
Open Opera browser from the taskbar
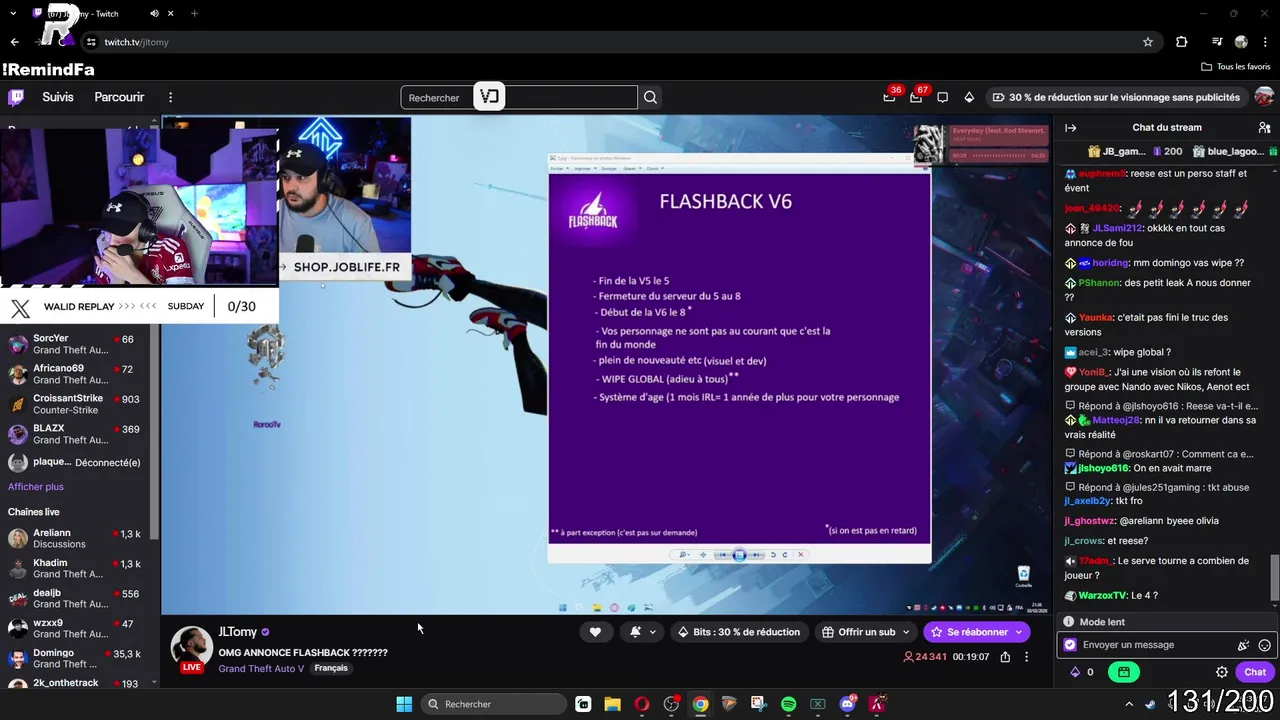pyautogui.click(x=642, y=704)
